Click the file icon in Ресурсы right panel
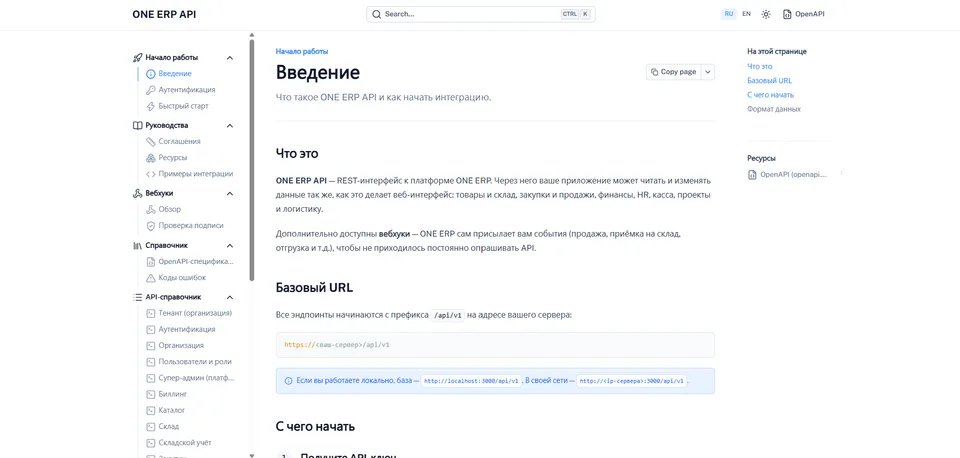The image size is (960, 458). pos(752,175)
